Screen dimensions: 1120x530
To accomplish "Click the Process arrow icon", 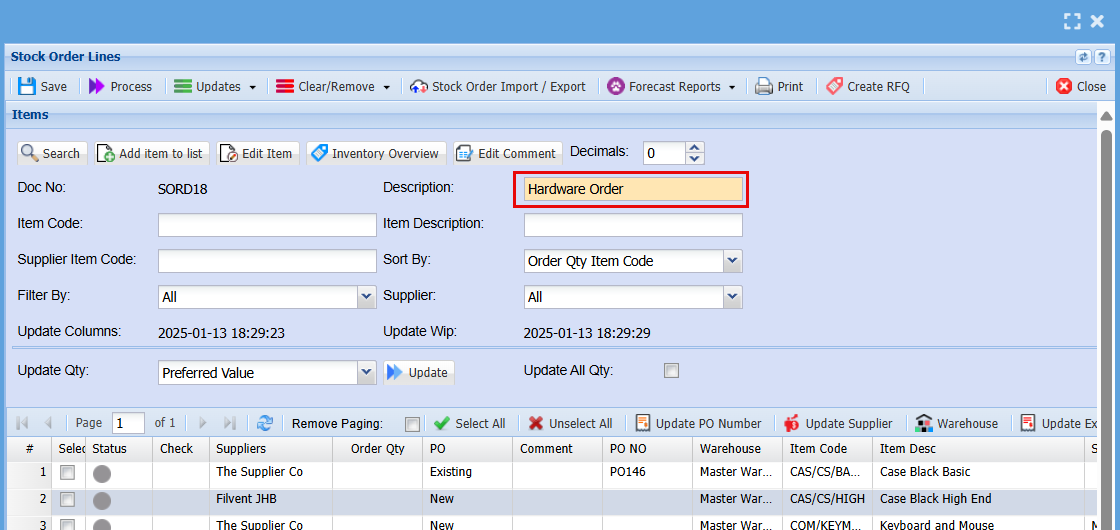I will [x=97, y=87].
